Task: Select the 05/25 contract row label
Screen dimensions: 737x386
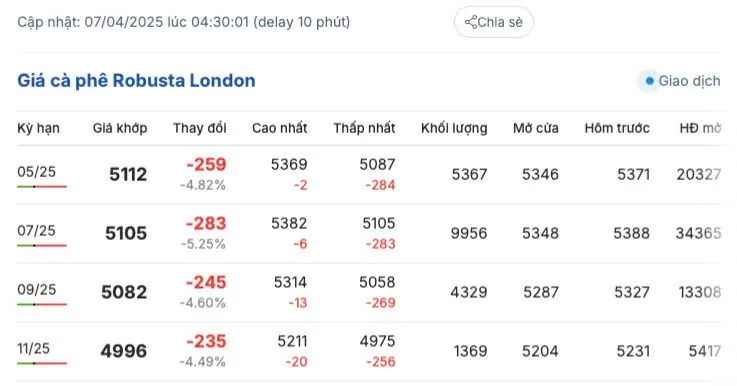Action: (37, 172)
